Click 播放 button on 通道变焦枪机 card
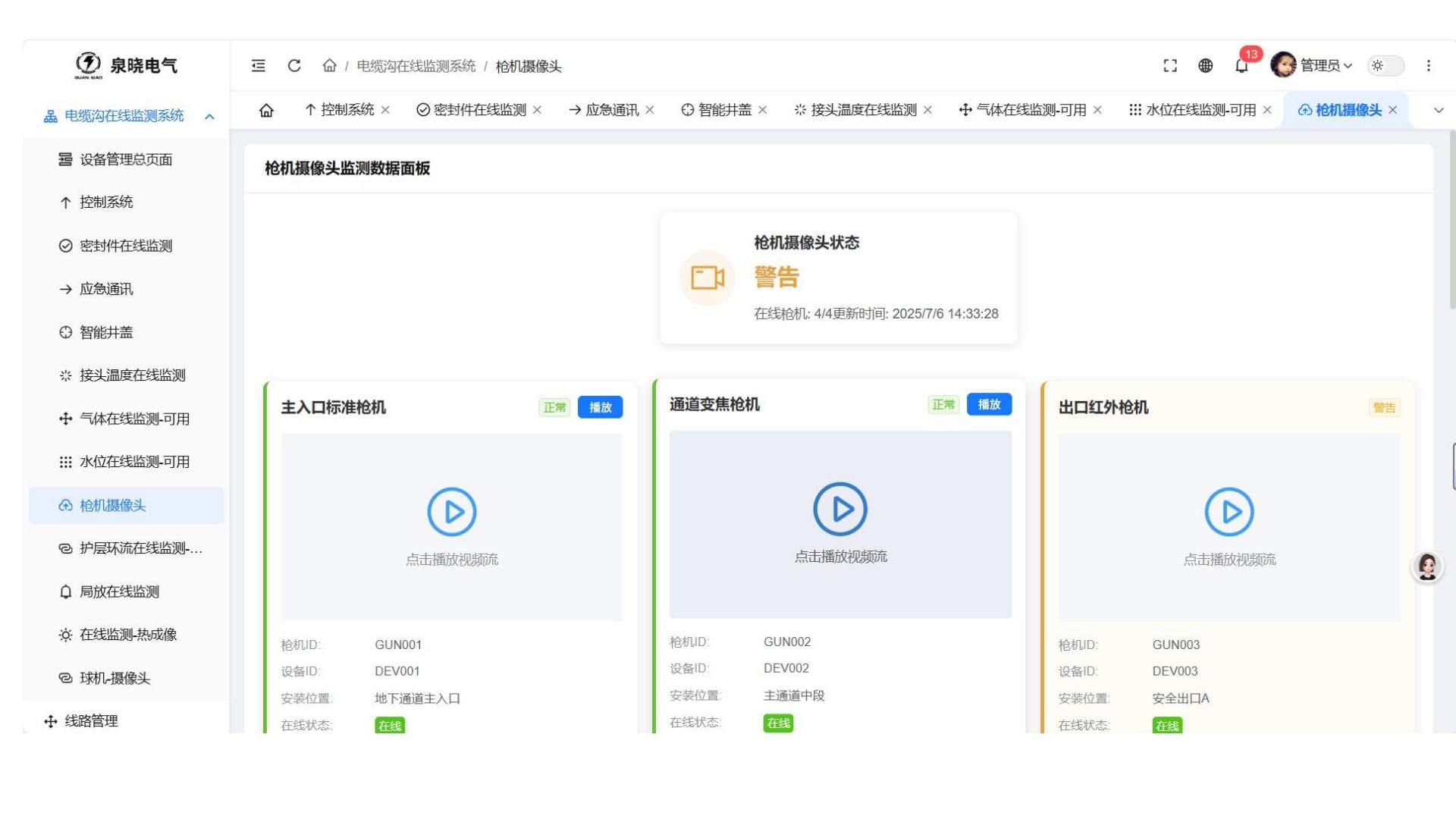Image resolution: width=1456 pixels, height=819 pixels. tap(989, 404)
